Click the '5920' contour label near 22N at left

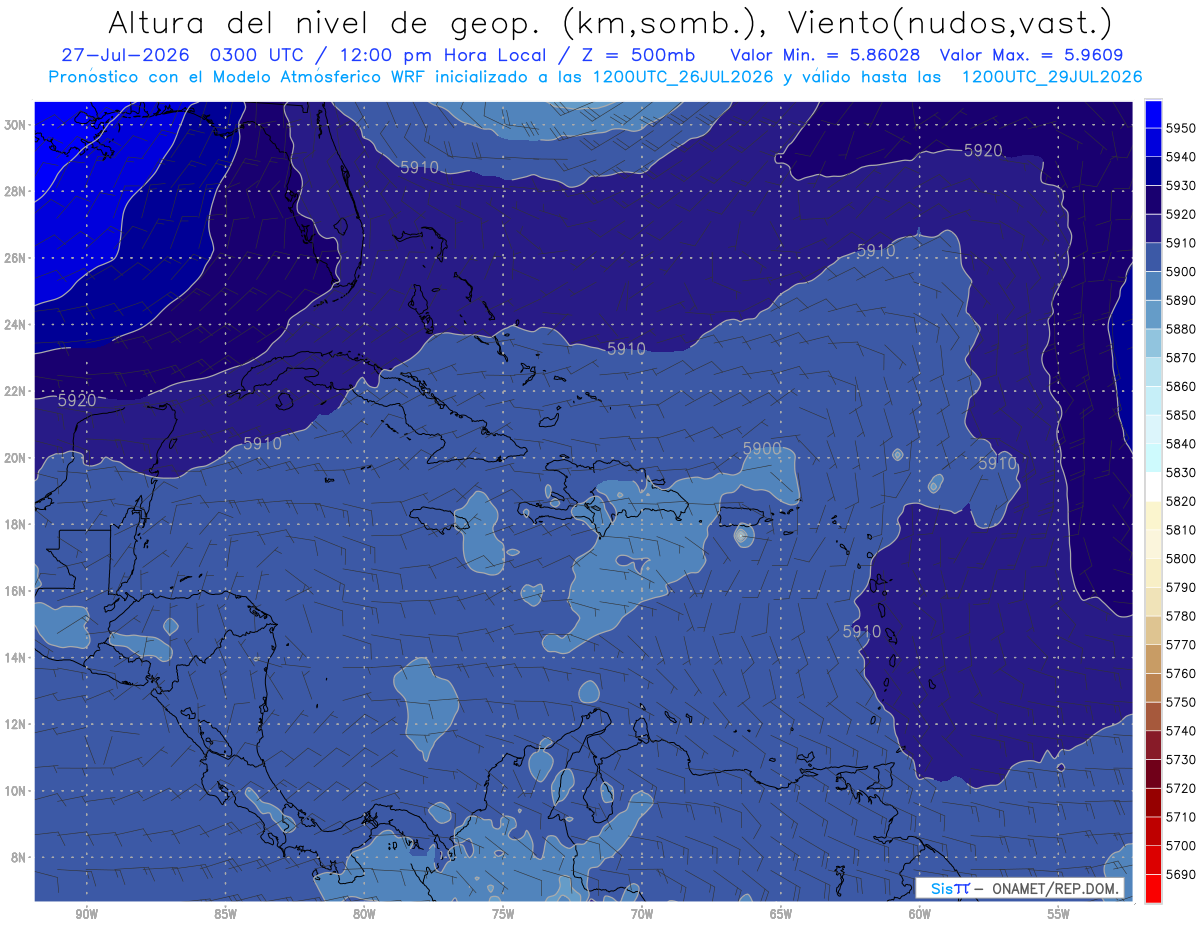[x=77, y=400]
